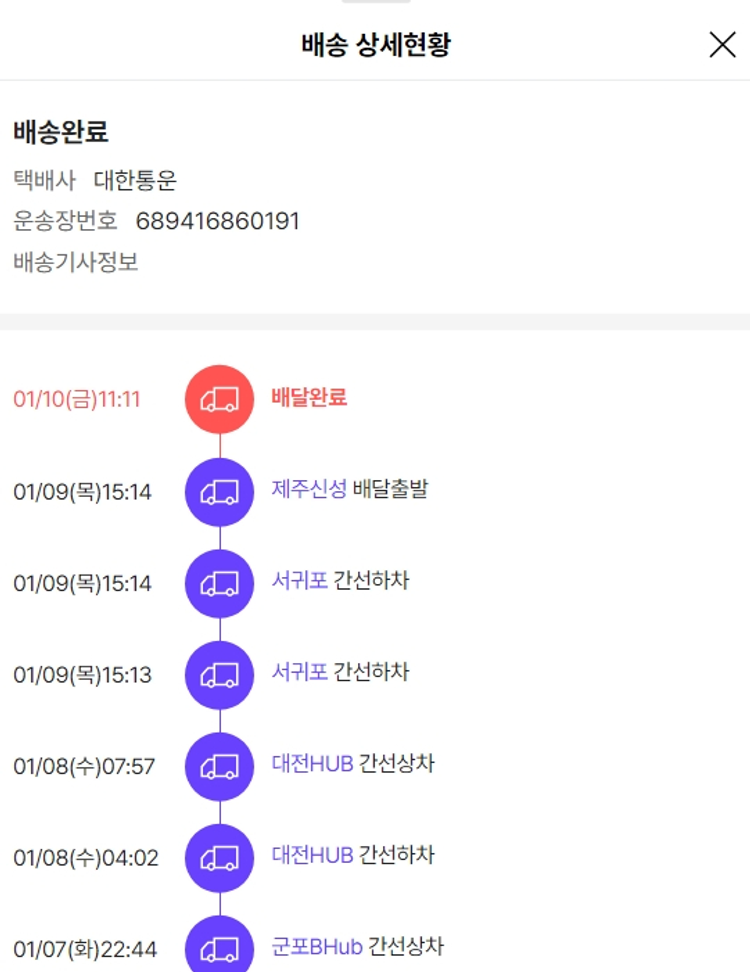
Task: Select tracking number 689416860191
Action: 217,221
